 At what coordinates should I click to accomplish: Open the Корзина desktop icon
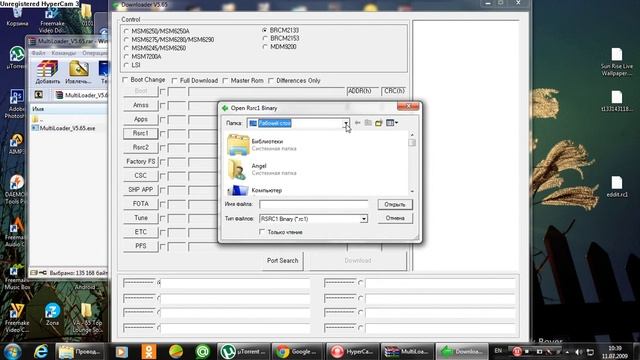coord(17,17)
